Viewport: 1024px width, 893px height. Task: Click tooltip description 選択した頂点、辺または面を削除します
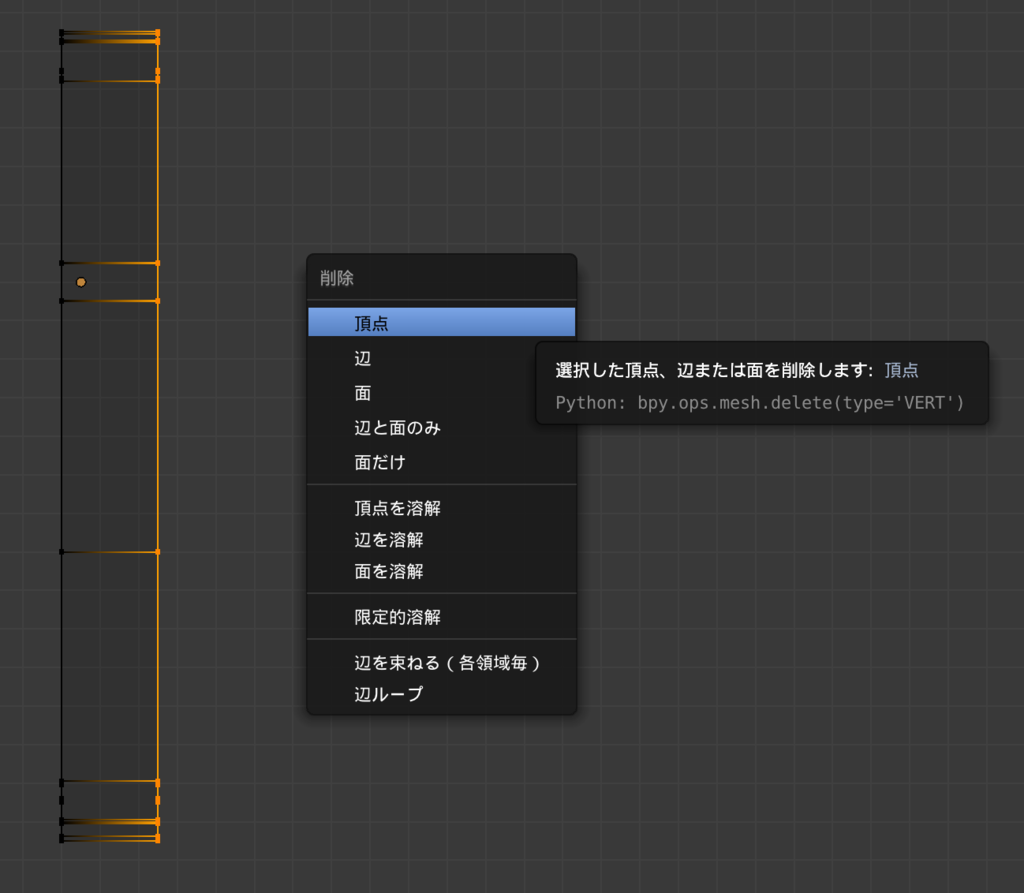point(714,370)
